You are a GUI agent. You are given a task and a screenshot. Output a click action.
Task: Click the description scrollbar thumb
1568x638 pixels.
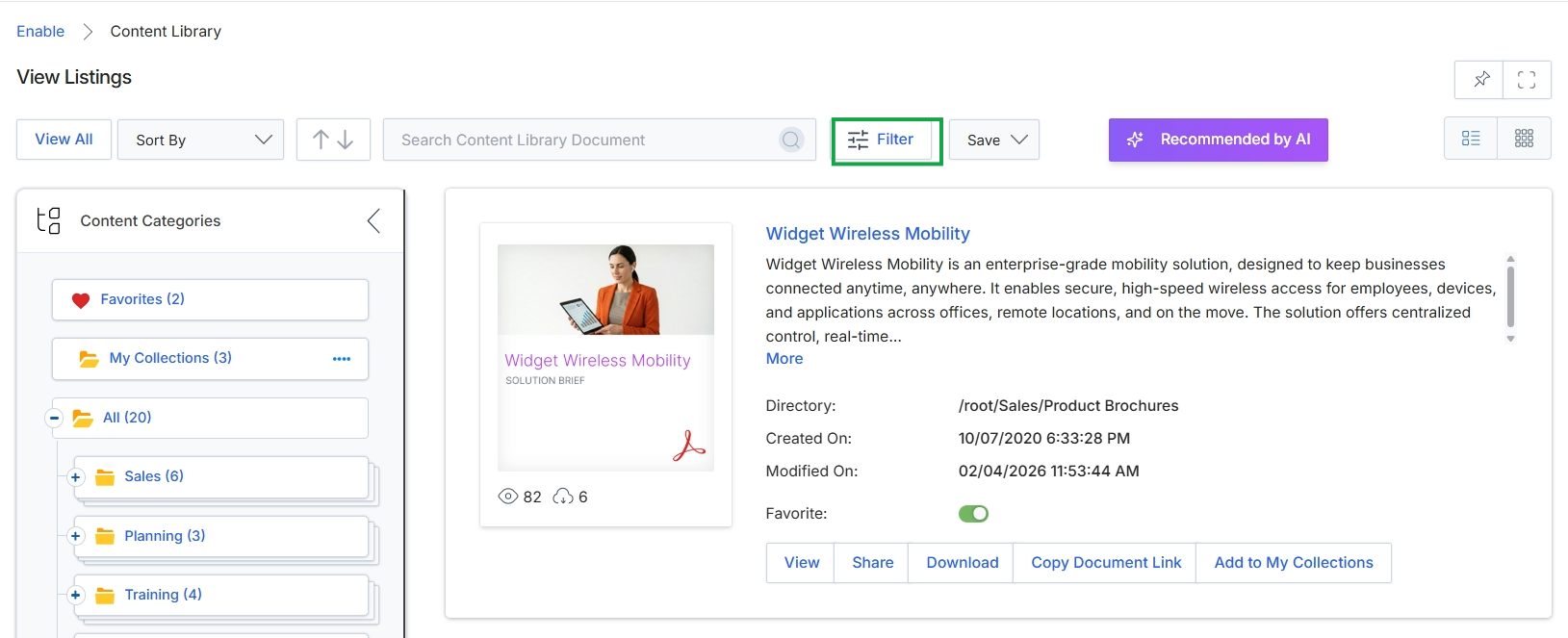[x=1510, y=296]
